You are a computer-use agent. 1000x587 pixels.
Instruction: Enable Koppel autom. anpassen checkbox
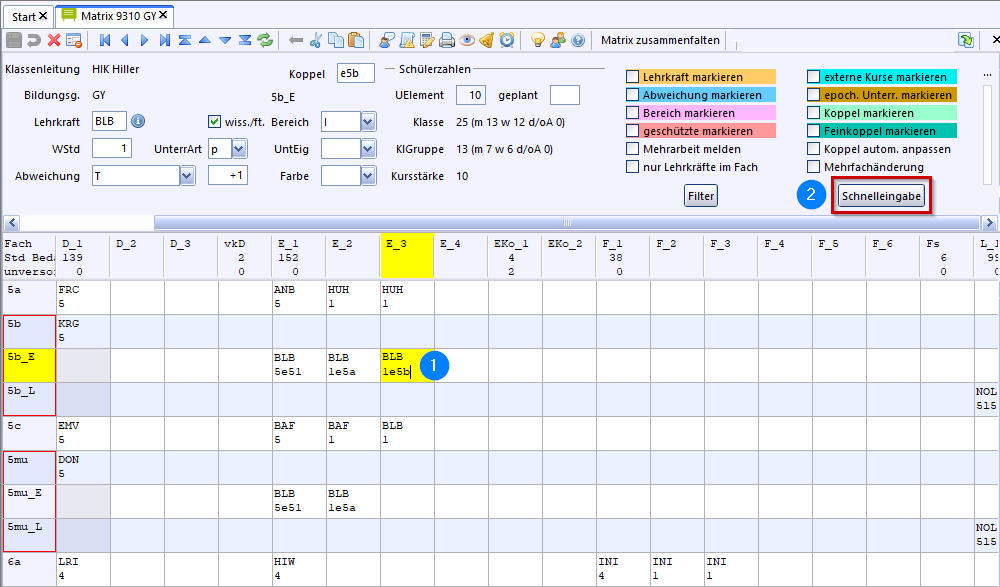pyautogui.click(x=814, y=149)
